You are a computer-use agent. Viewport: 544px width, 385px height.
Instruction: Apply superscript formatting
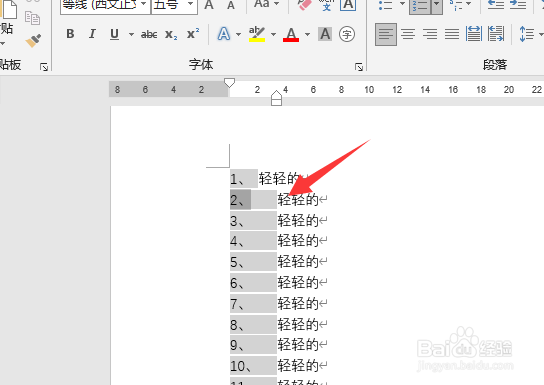(193, 34)
